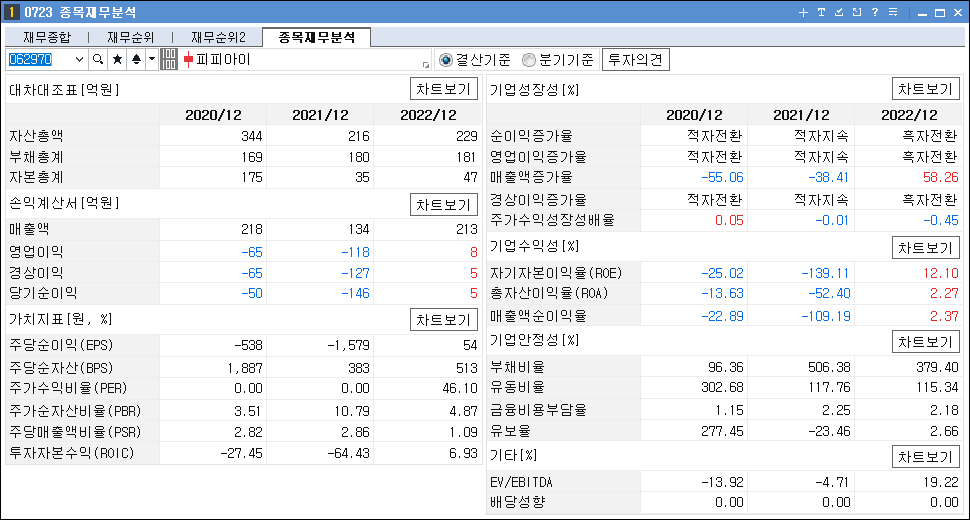Switch to the 재무순위 tab

coord(131,37)
